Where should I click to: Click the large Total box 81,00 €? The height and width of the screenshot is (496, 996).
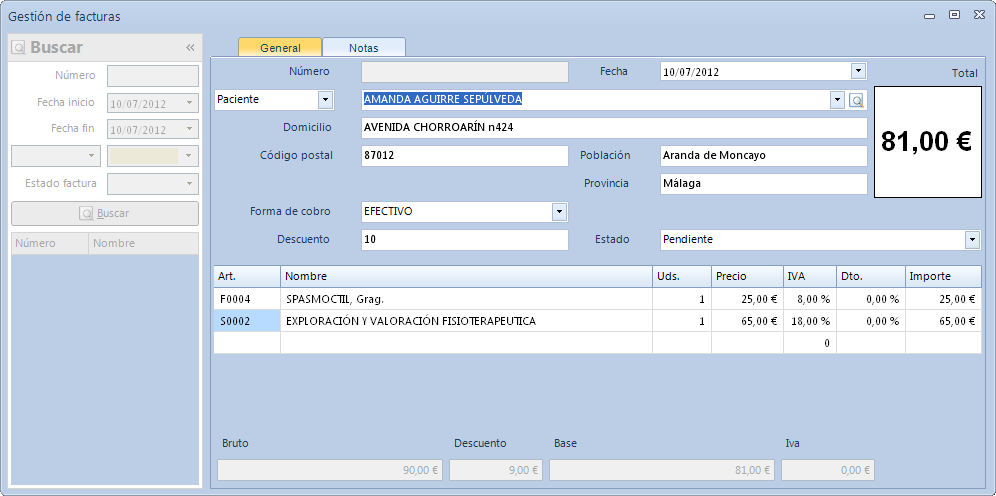pyautogui.click(x=928, y=142)
